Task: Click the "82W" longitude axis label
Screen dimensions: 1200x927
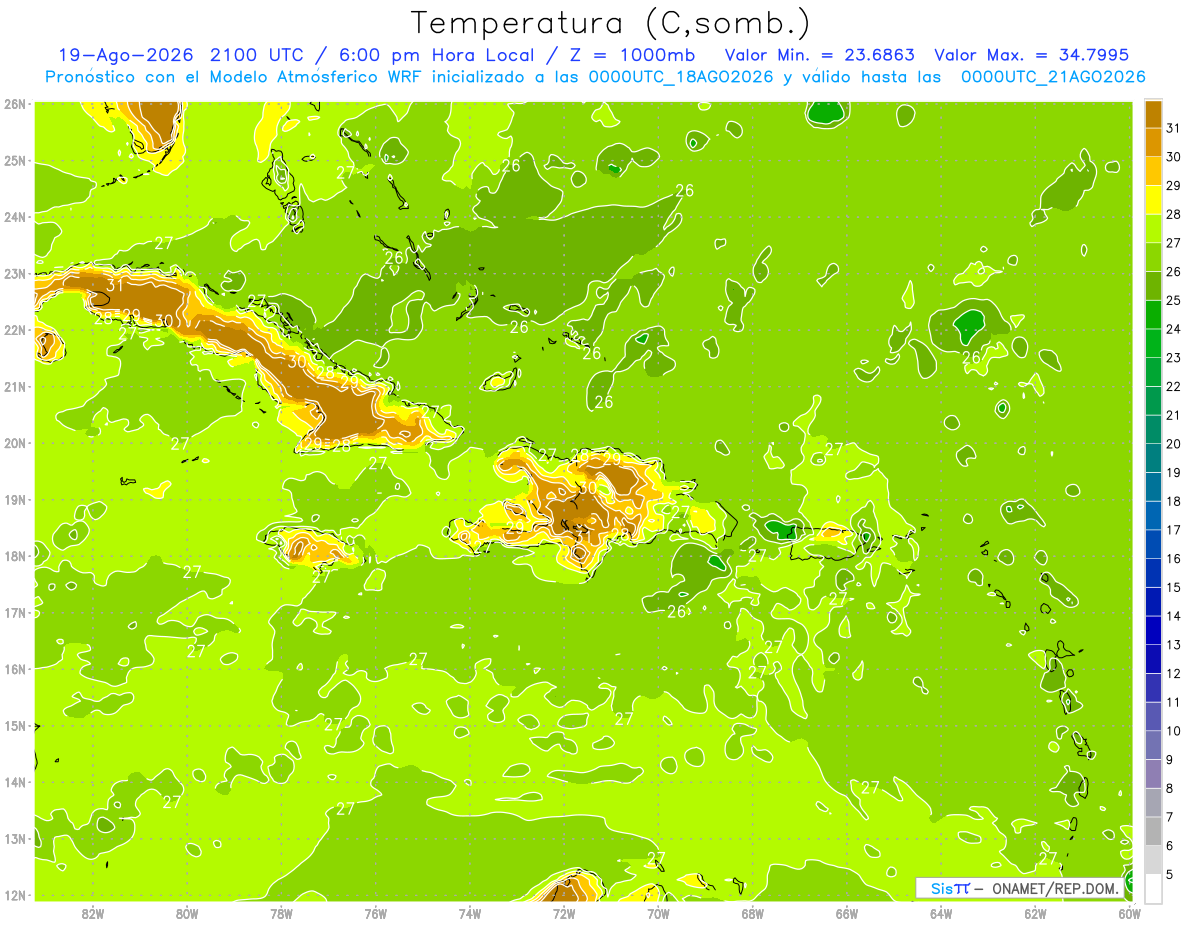Action: pos(92,914)
